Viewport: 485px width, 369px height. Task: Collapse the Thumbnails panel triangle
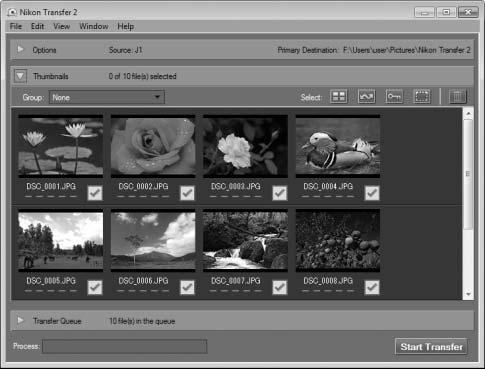[x=20, y=76]
